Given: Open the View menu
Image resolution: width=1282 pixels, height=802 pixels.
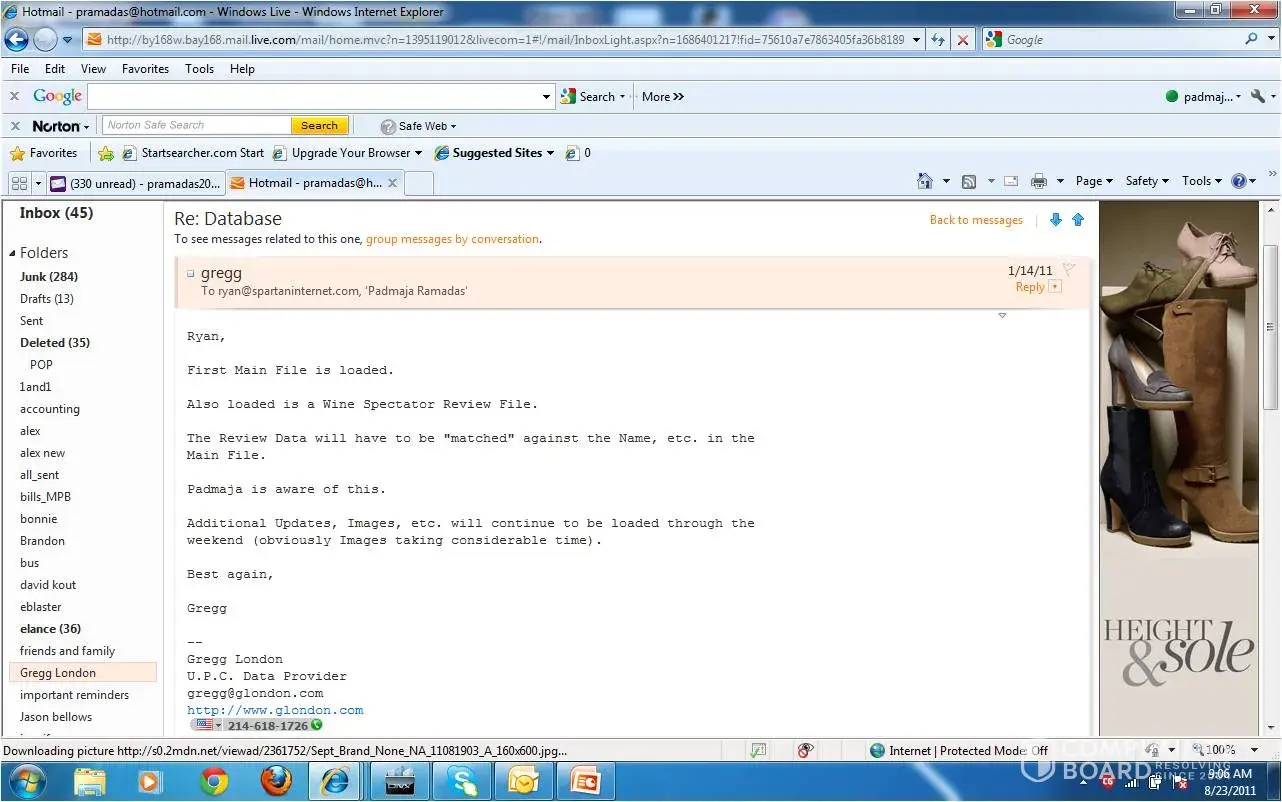Looking at the screenshot, I should point(93,69).
